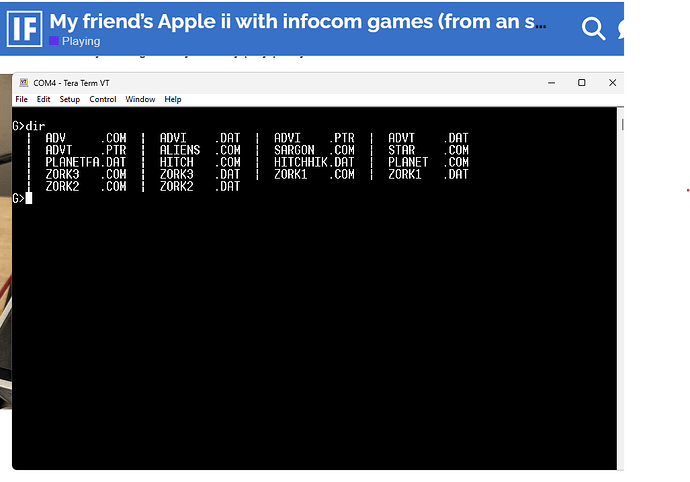Close the Tera Term window
The image size is (690, 482).
(x=612, y=83)
